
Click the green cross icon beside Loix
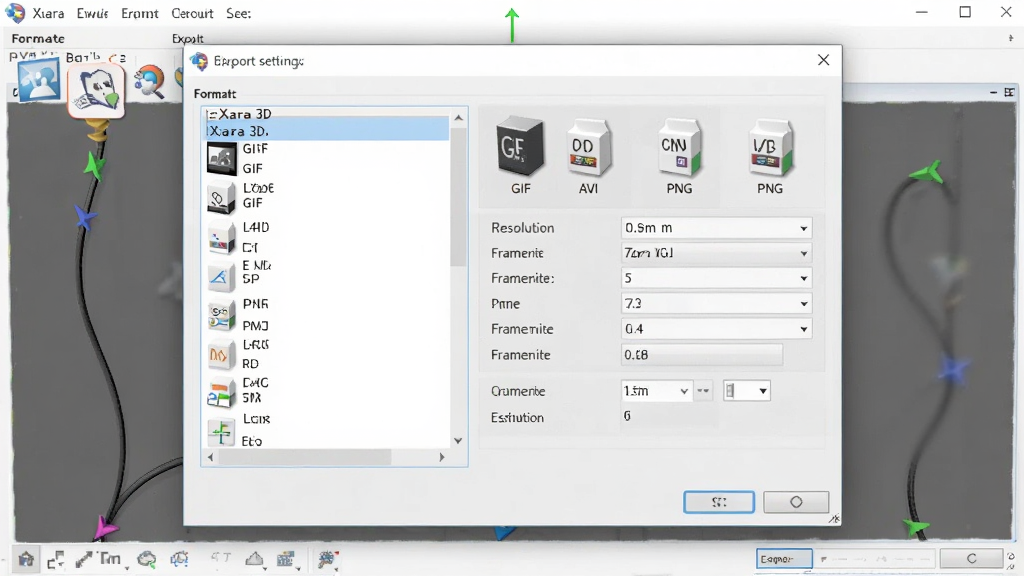[x=221, y=432]
